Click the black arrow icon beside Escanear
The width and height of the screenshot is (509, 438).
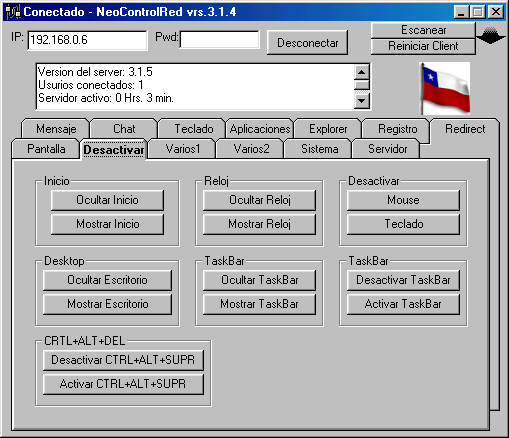490,35
